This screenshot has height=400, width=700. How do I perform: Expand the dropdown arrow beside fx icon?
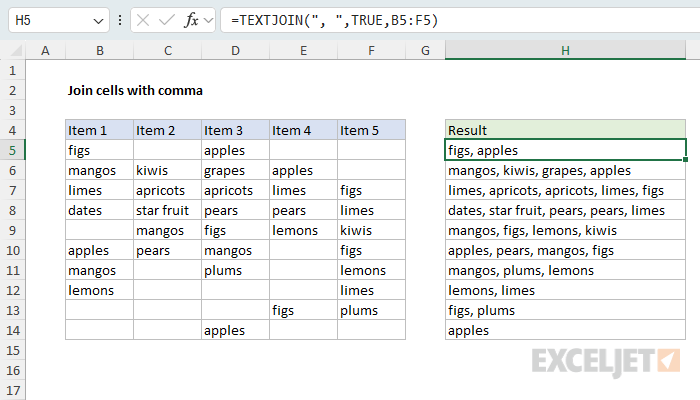point(208,20)
